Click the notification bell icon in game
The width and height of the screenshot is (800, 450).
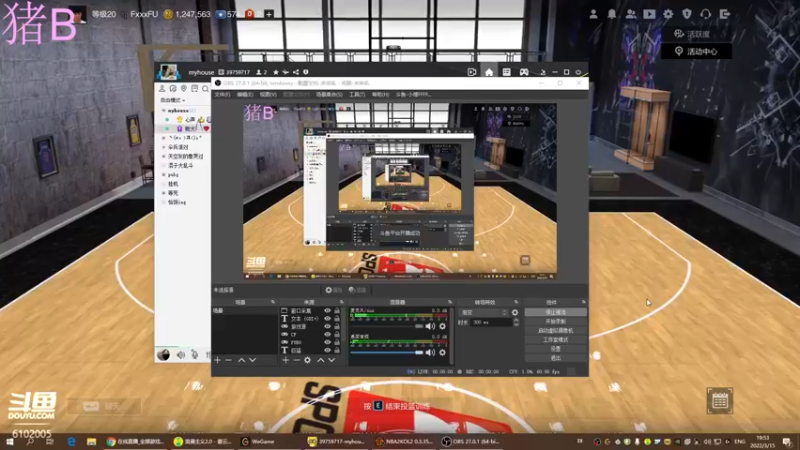click(x=612, y=14)
